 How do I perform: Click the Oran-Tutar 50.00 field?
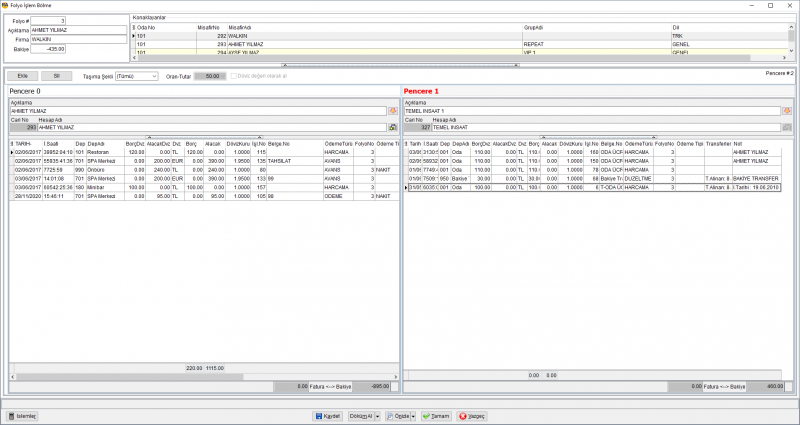210,76
